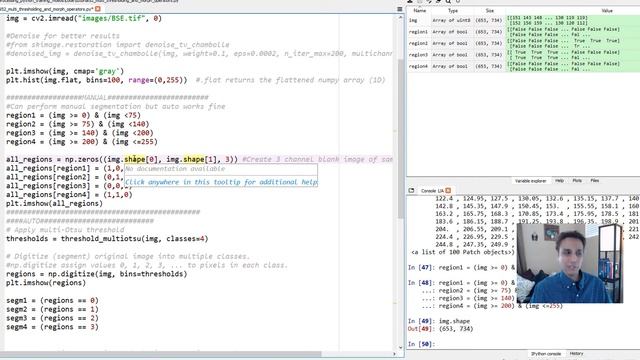Select the region3 variable name
640x360 pixels.
[418, 55]
